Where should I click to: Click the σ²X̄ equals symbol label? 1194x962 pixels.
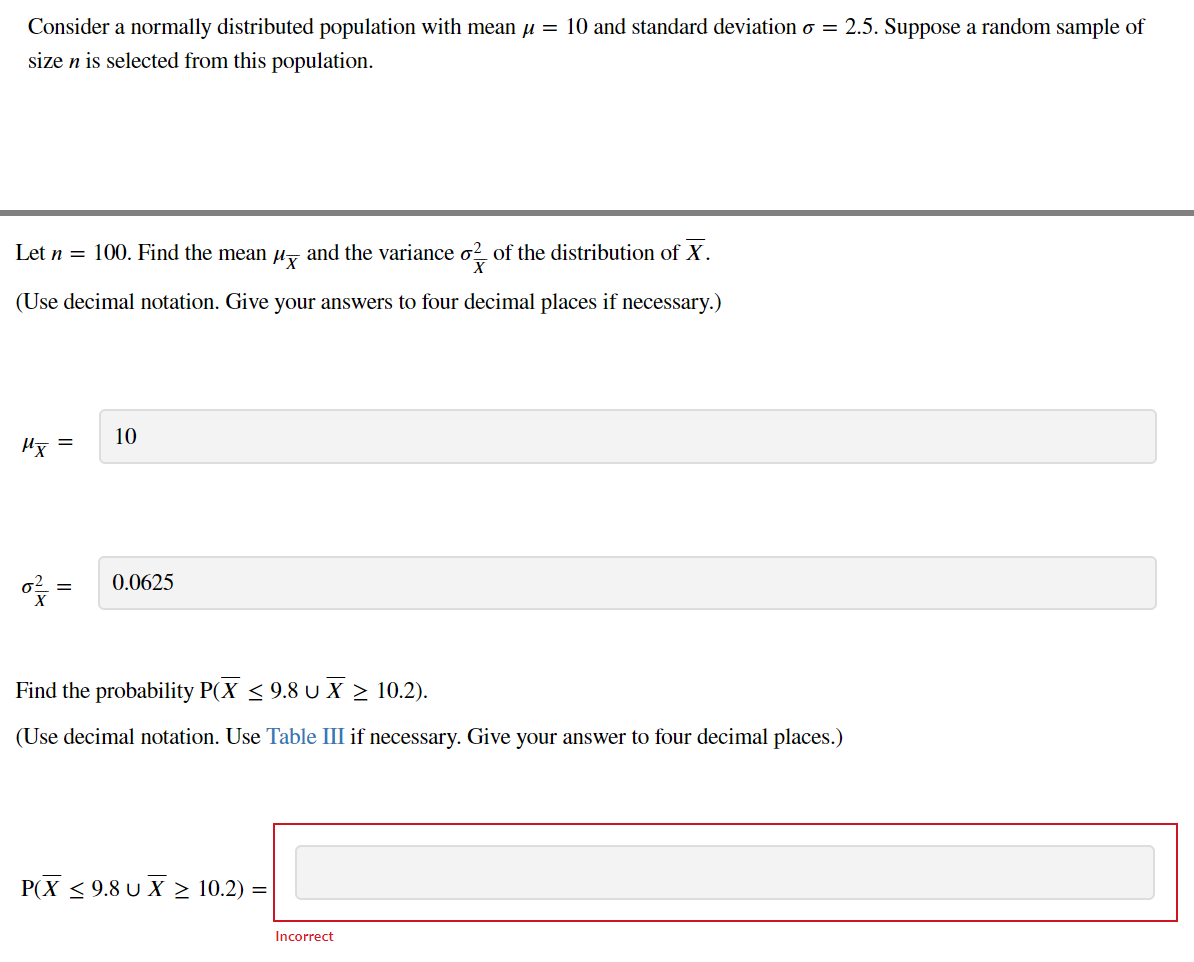(45, 587)
